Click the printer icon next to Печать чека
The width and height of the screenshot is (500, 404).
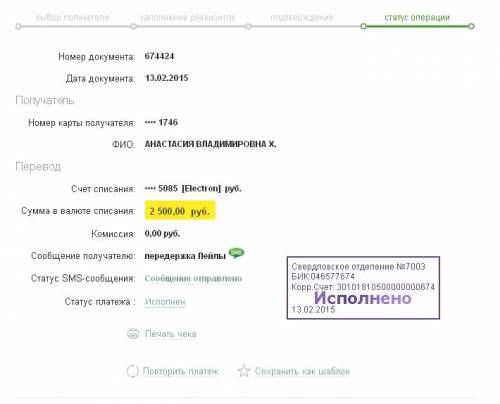pyautogui.click(x=133, y=334)
